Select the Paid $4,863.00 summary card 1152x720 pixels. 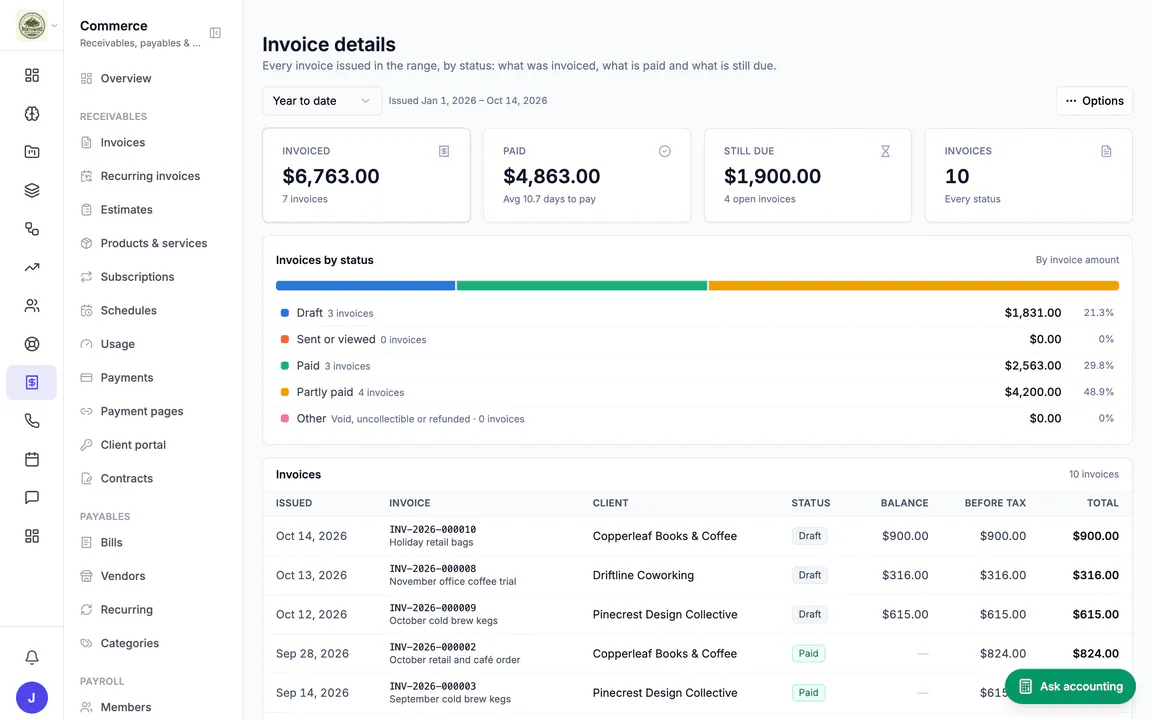(x=587, y=176)
